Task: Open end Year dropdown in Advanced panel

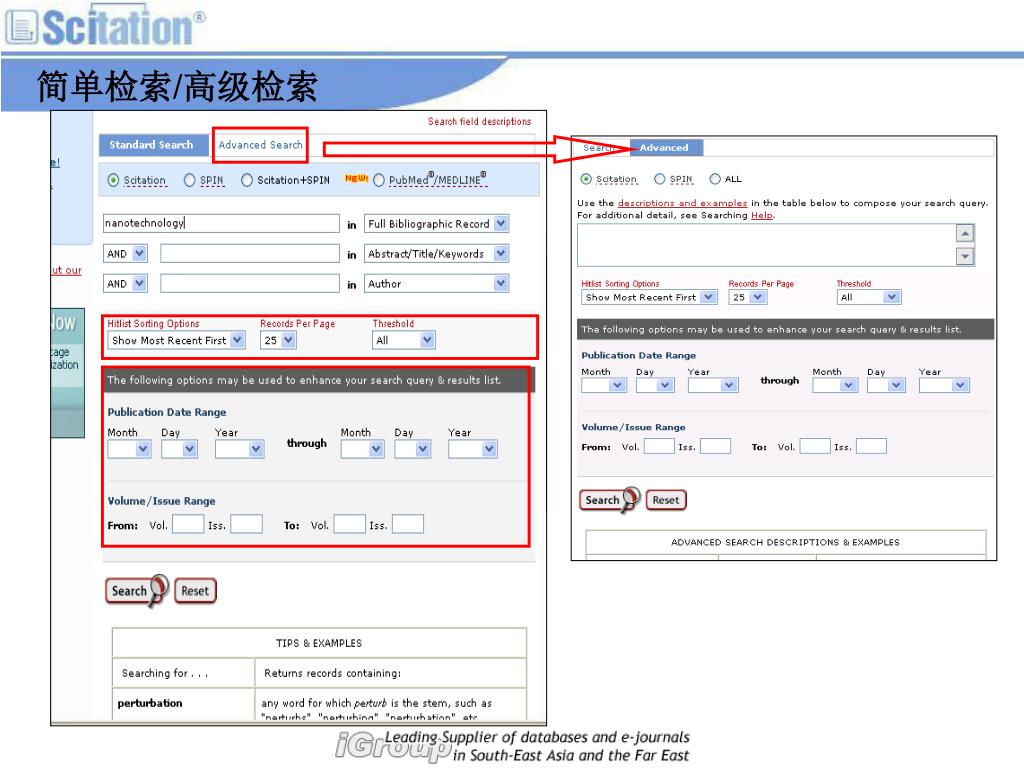Action: (x=944, y=385)
